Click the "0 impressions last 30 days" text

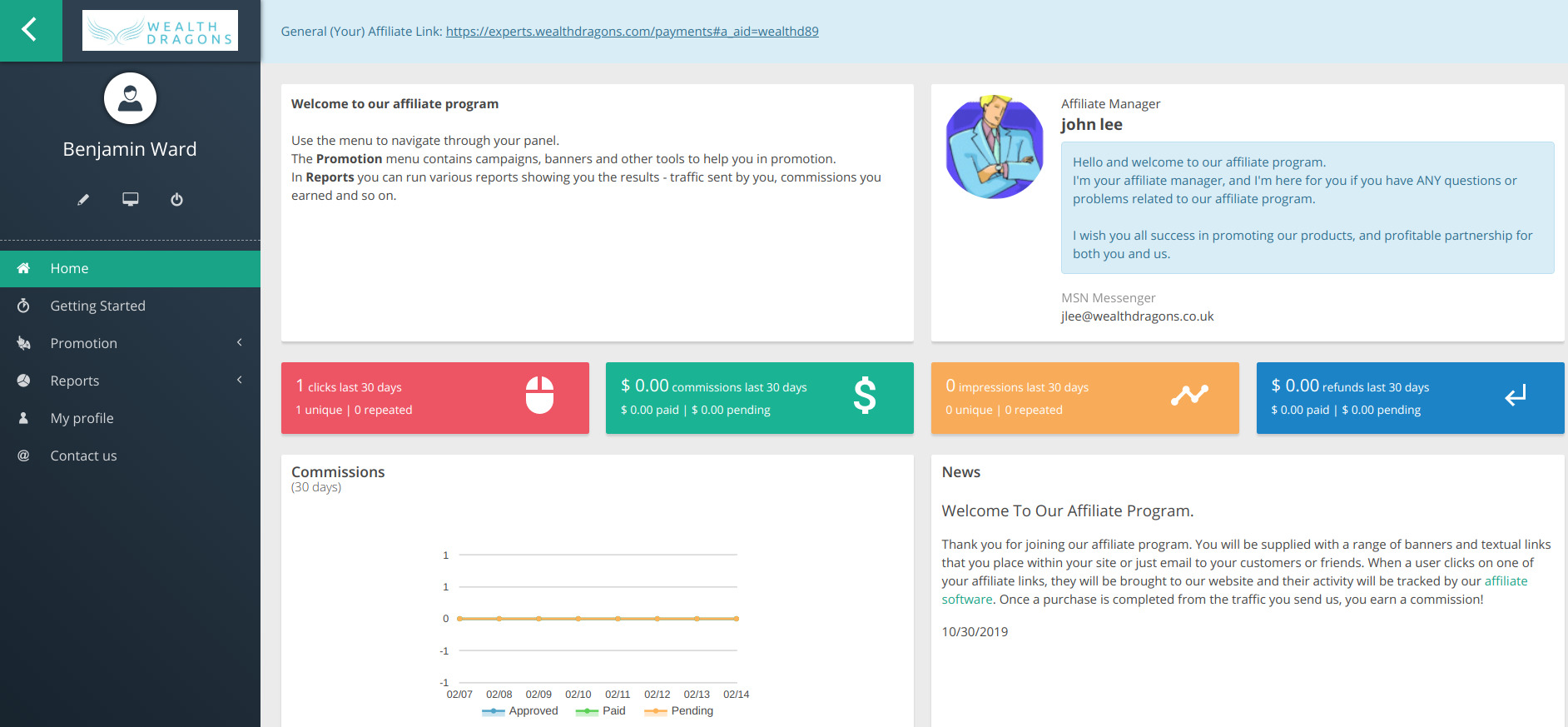tap(1017, 386)
